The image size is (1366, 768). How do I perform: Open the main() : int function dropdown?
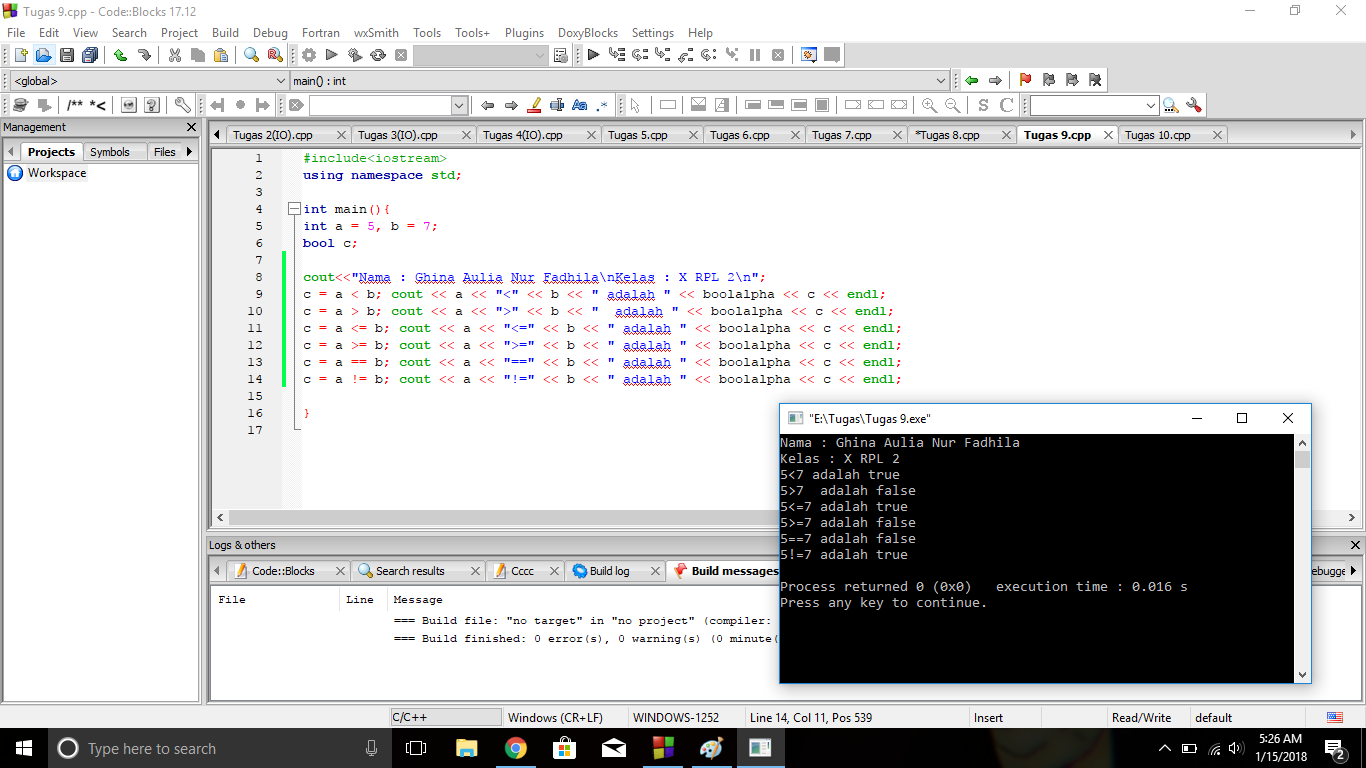(x=941, y=81)
